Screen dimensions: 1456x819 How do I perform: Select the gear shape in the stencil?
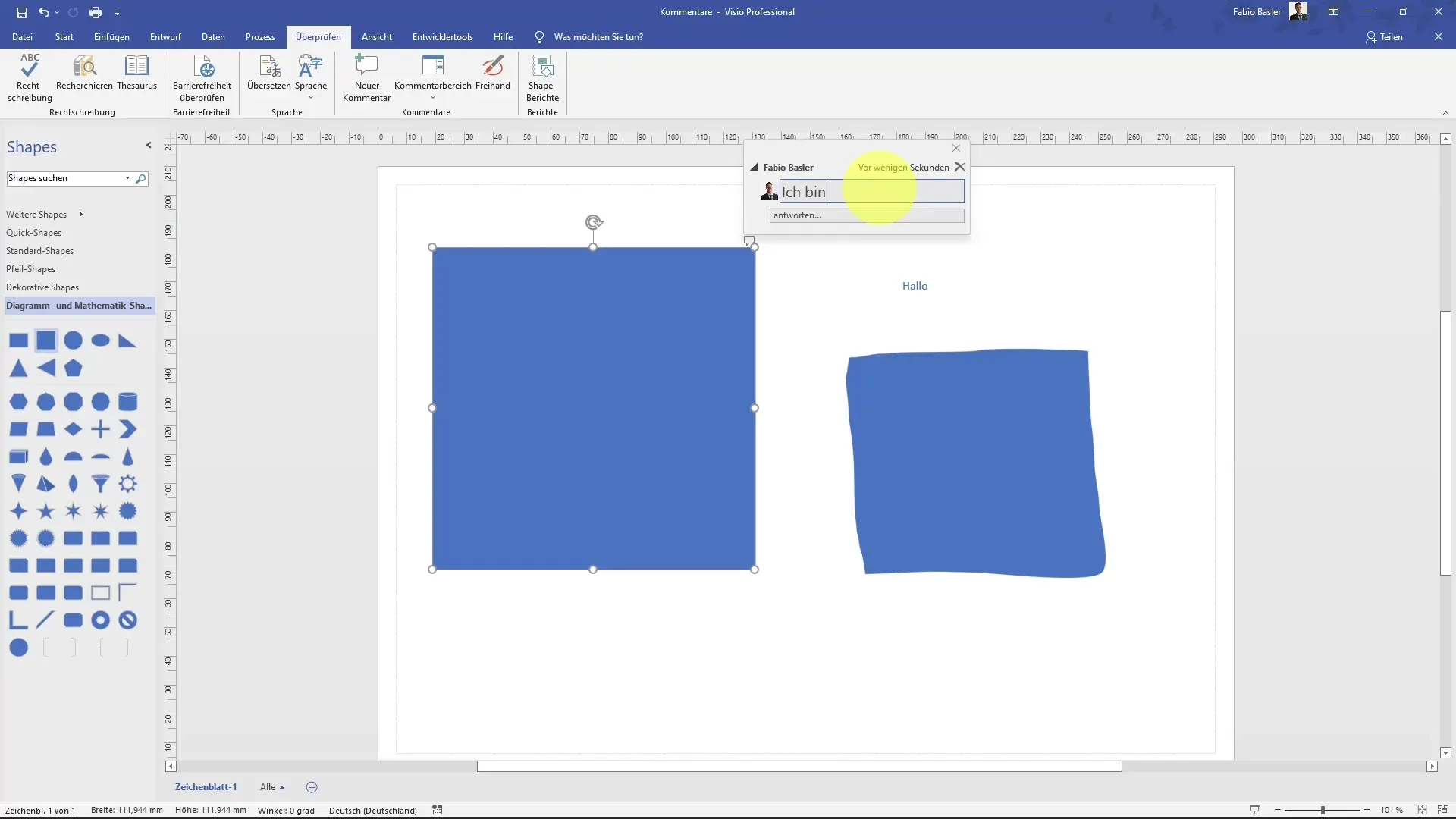[127, 484]
